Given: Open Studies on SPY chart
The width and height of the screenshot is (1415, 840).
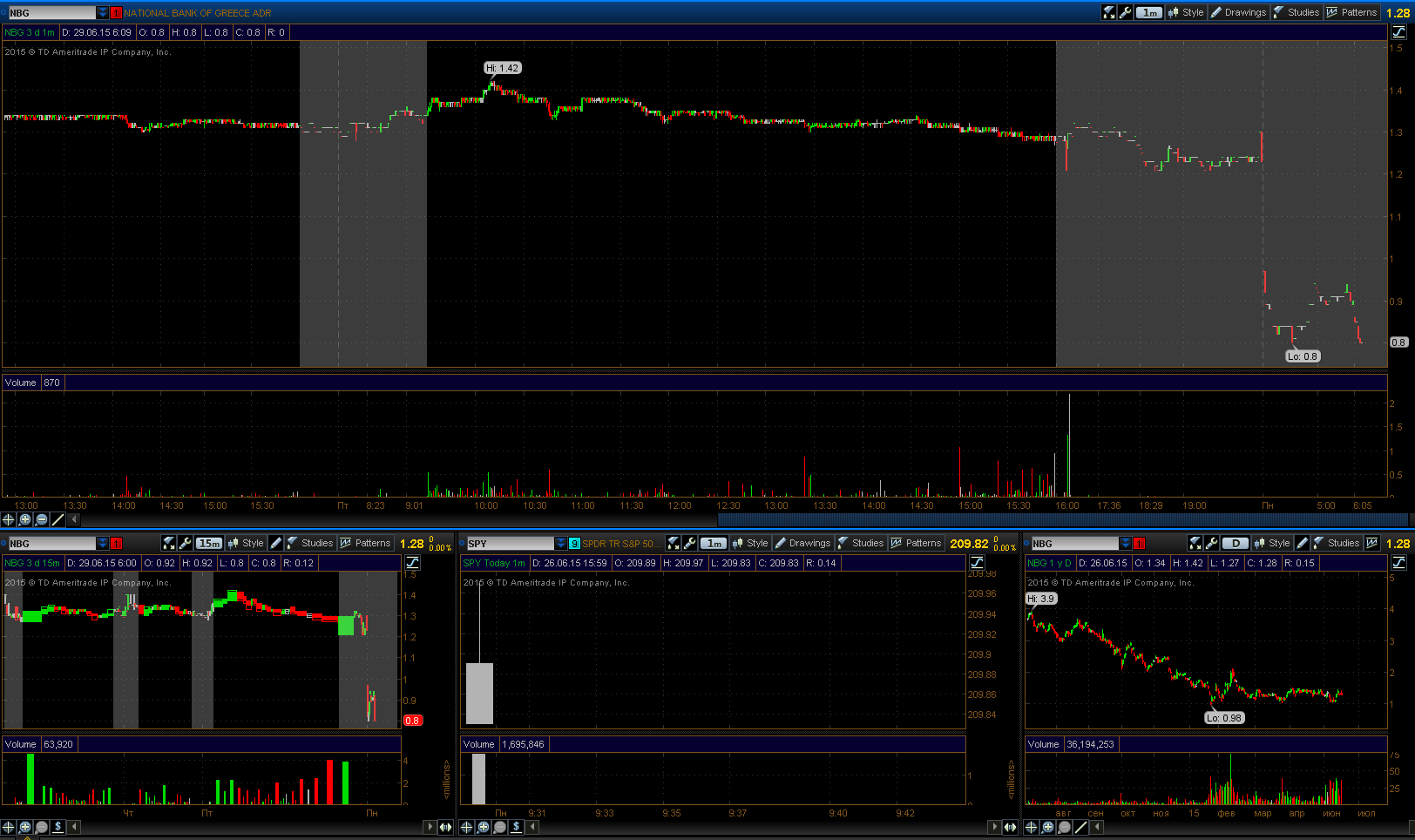Looking at the screenshot, I should [x=861, y=543].
